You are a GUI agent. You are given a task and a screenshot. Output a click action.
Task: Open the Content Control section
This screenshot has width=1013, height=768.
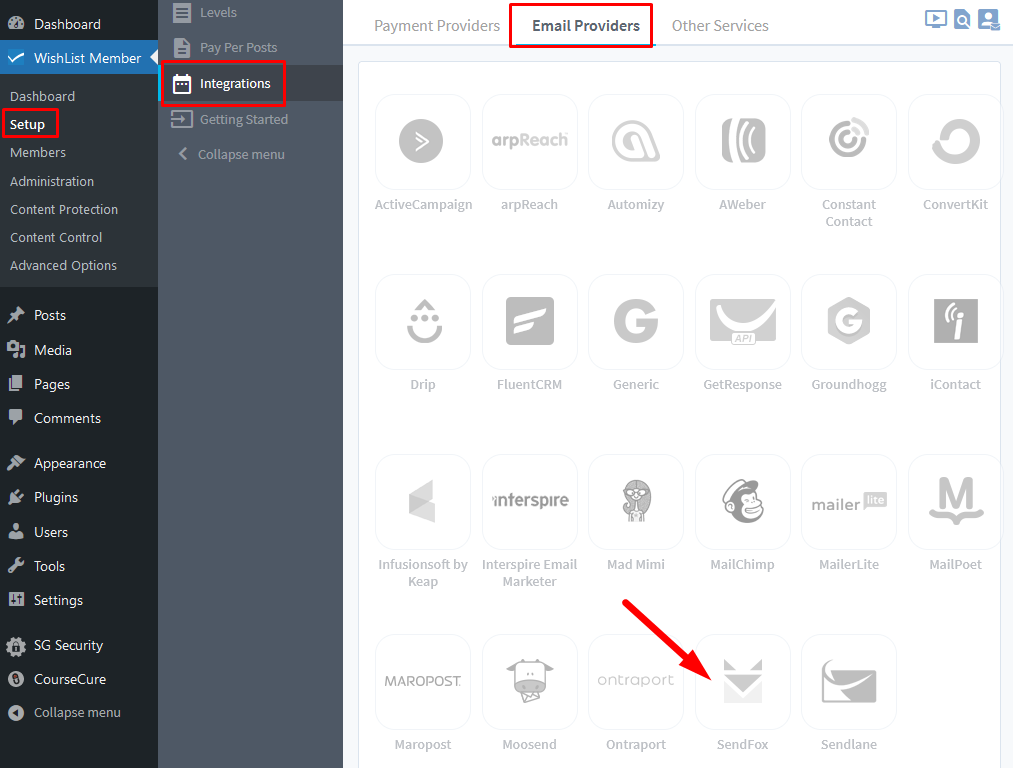coord(56,237)
